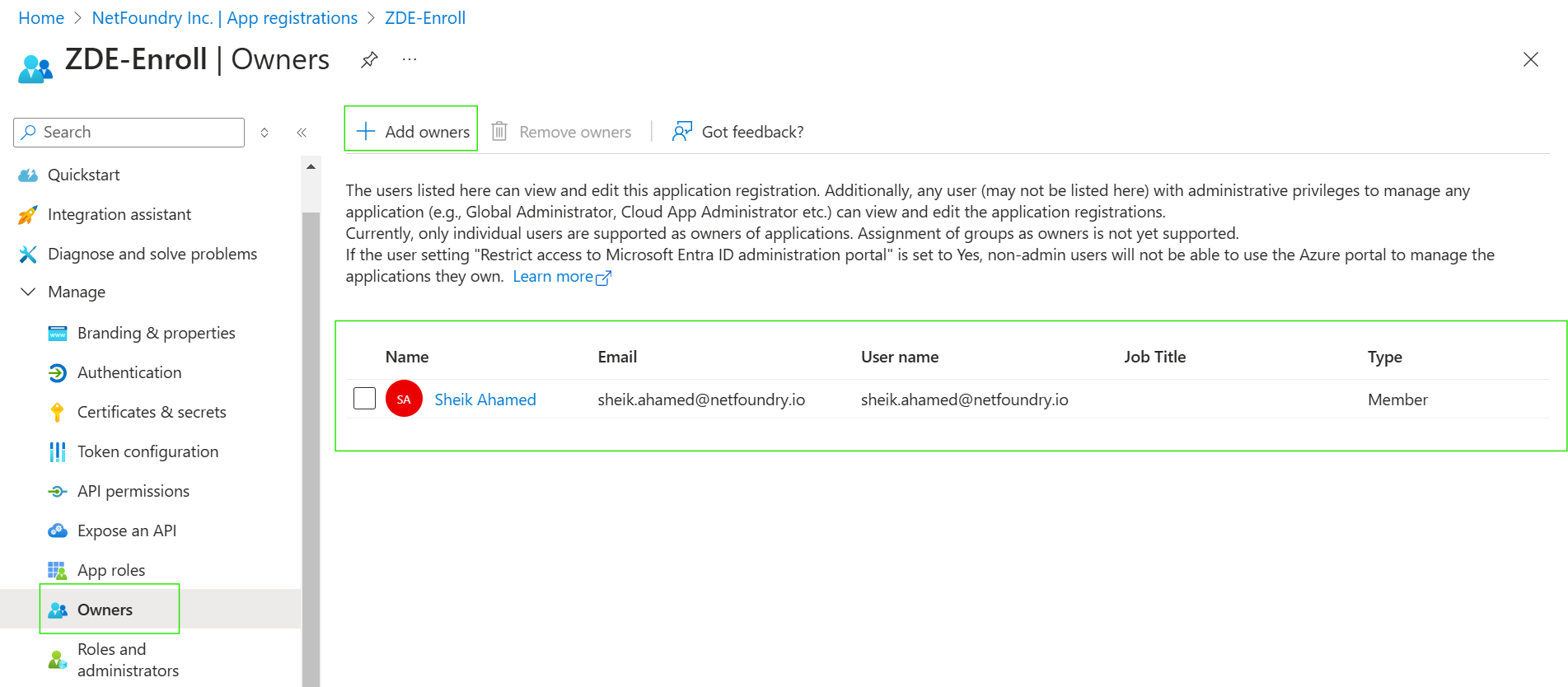Viewport: 1568px width, 687px height.
Task: Click the Email cell sheik.ahamed@netfoundry.io
Action: [701, 400]
